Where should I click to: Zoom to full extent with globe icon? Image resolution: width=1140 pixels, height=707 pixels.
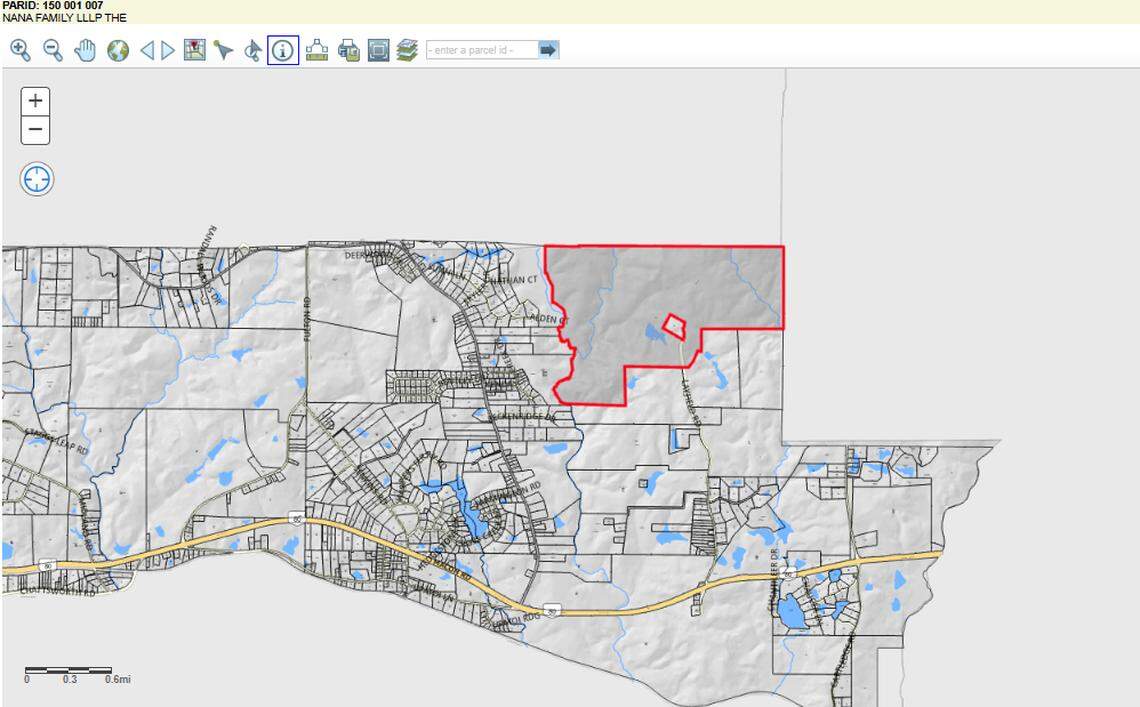click(118, 49)
